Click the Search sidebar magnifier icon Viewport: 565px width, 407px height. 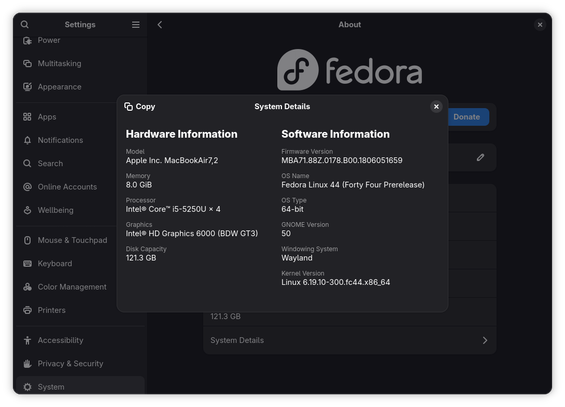point(27,164)
